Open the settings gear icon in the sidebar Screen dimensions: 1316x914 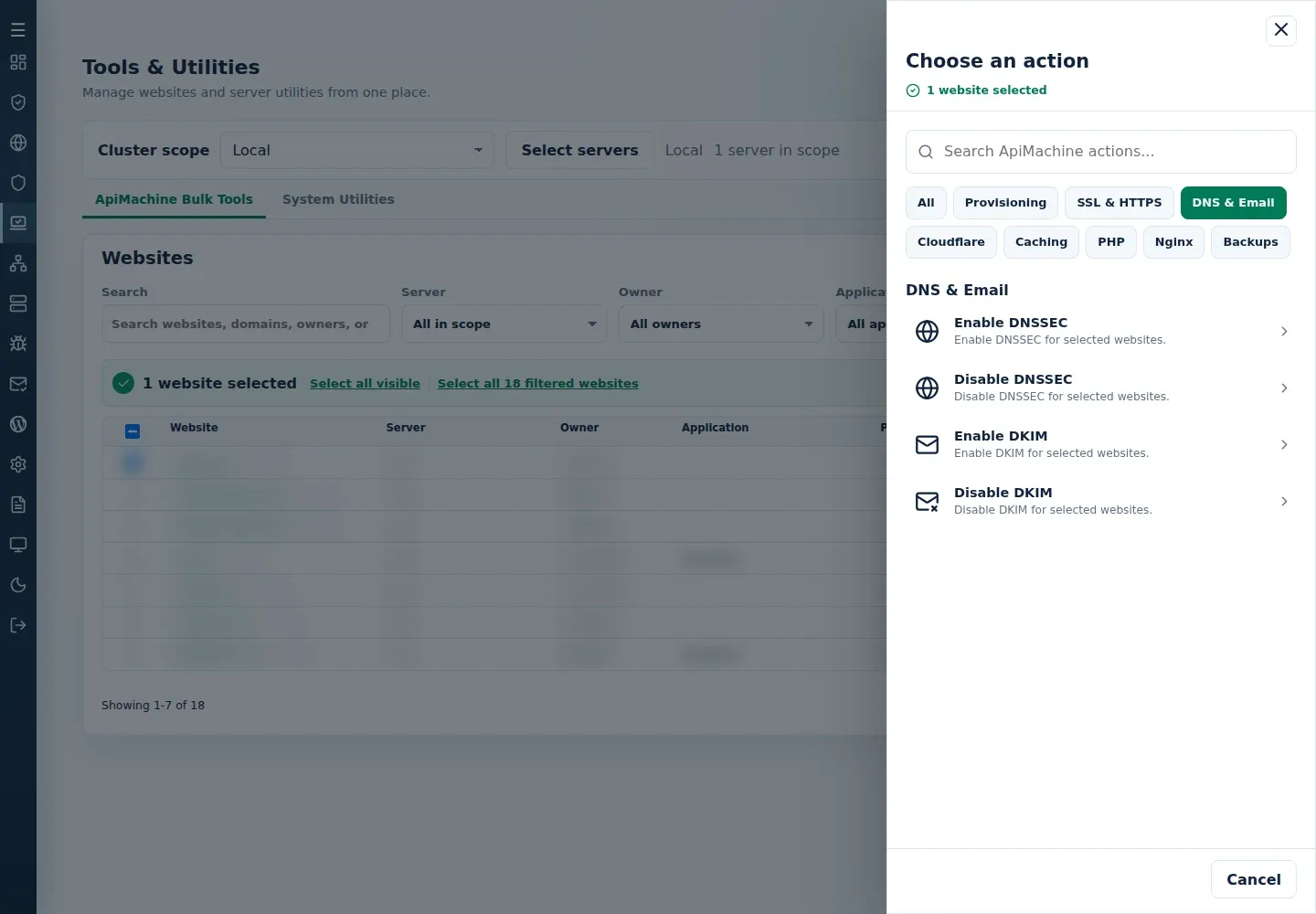point(18,464)
